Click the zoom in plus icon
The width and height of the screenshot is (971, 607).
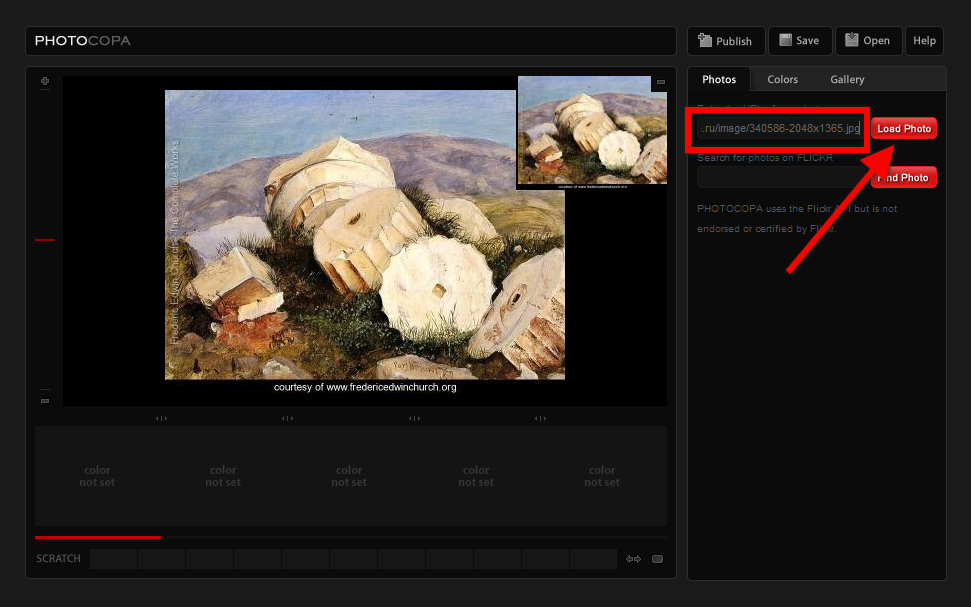(x=45, y=81)
